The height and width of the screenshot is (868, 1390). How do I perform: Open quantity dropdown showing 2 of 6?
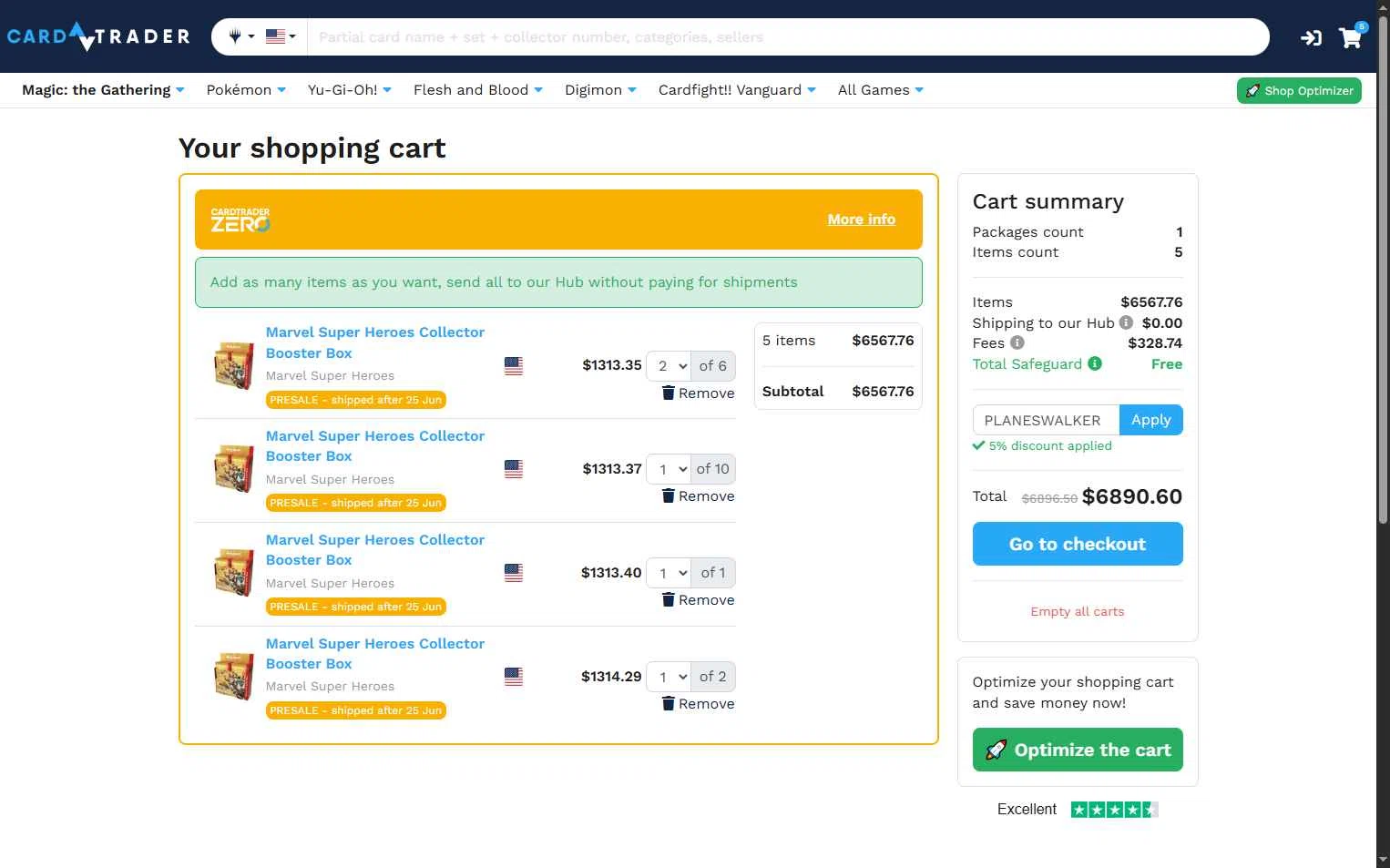[x=669, y=366]
